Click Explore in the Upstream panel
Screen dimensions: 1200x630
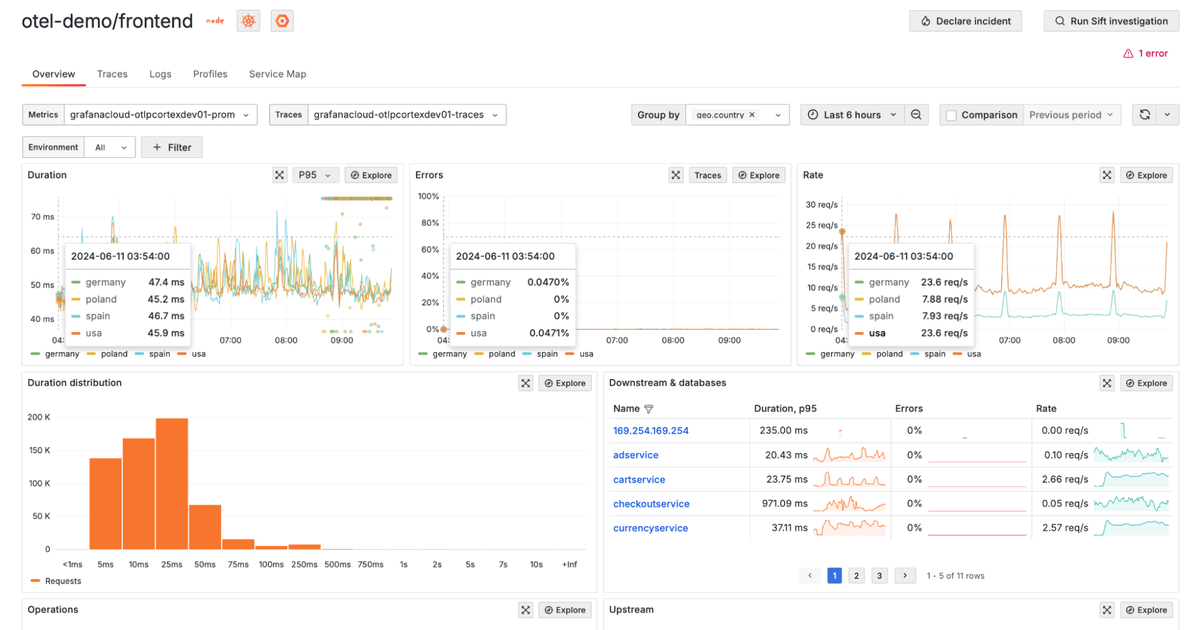1146,610
